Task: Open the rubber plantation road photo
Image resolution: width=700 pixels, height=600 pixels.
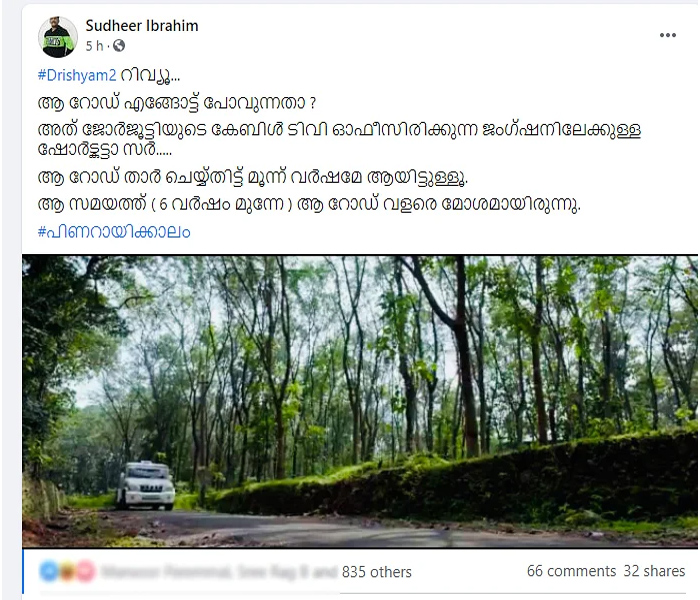Action: point(360,401)
